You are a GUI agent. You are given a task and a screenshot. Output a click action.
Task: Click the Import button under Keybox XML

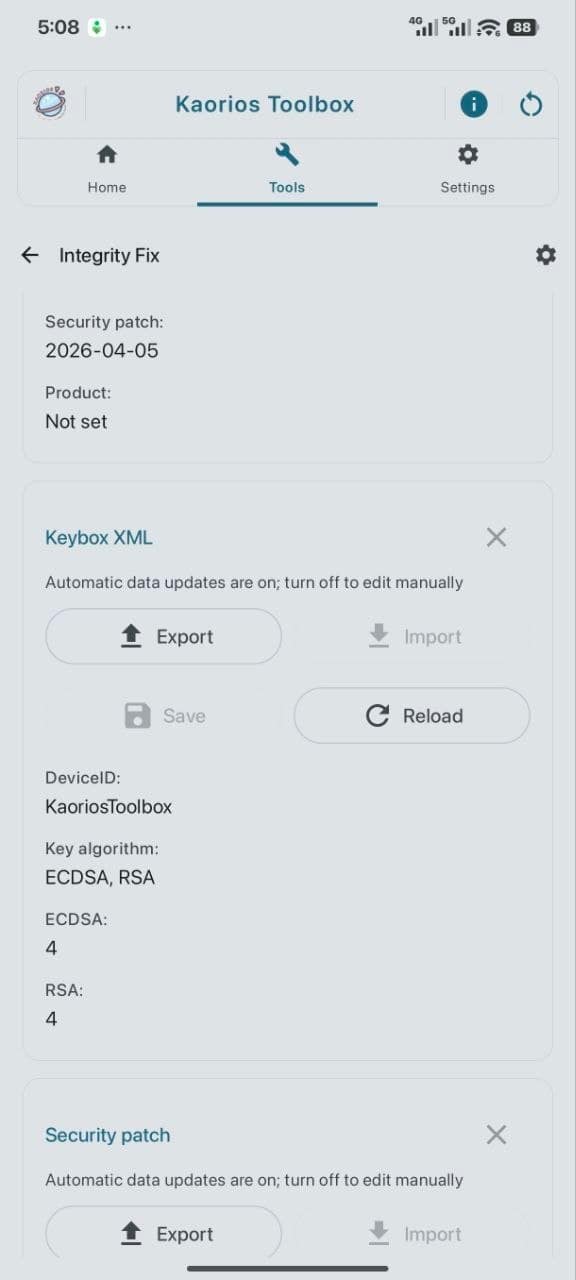pyautogui.click(x=412, y=637)
